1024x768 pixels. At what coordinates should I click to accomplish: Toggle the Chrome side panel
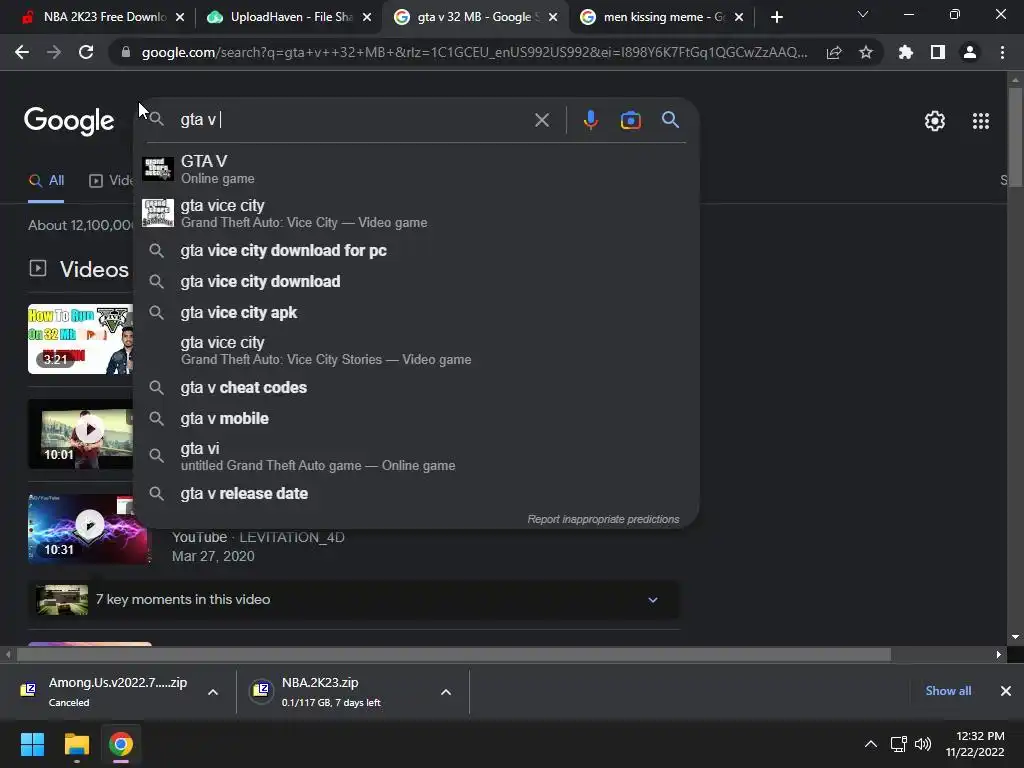coord(938,52)
